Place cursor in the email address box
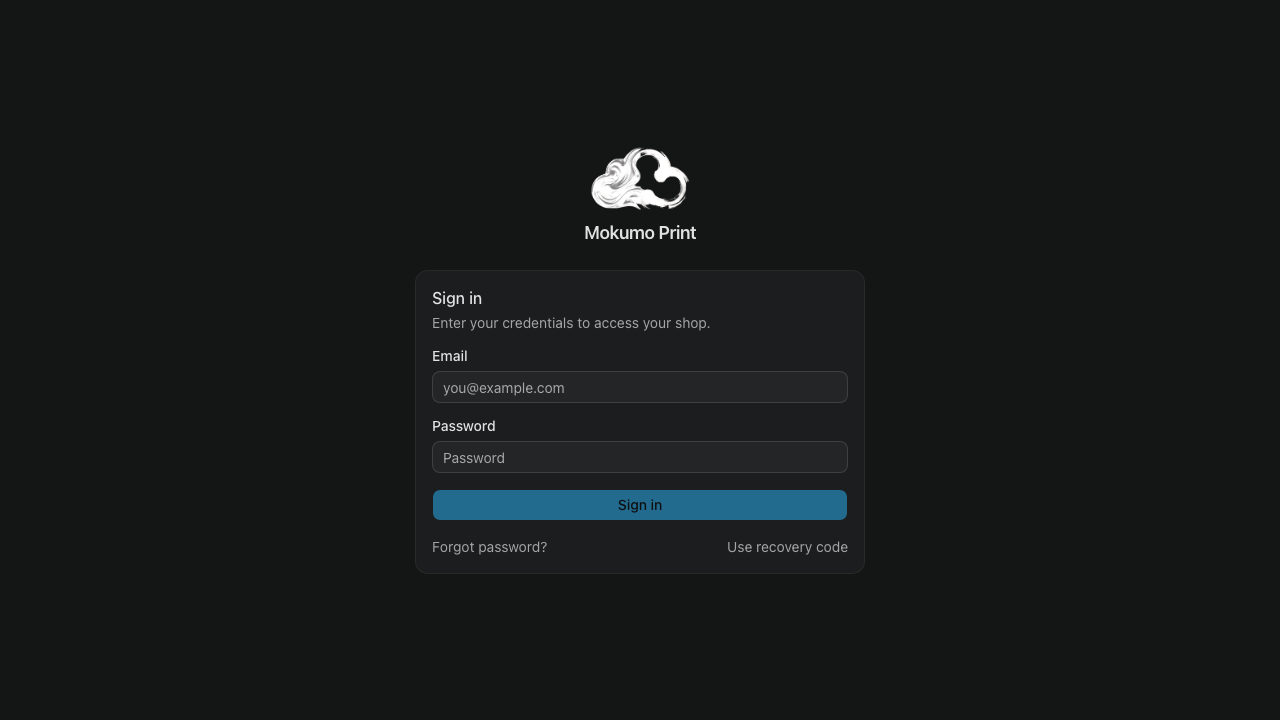Viewport: 1280px width, 720px height. [x=640, y=387]
